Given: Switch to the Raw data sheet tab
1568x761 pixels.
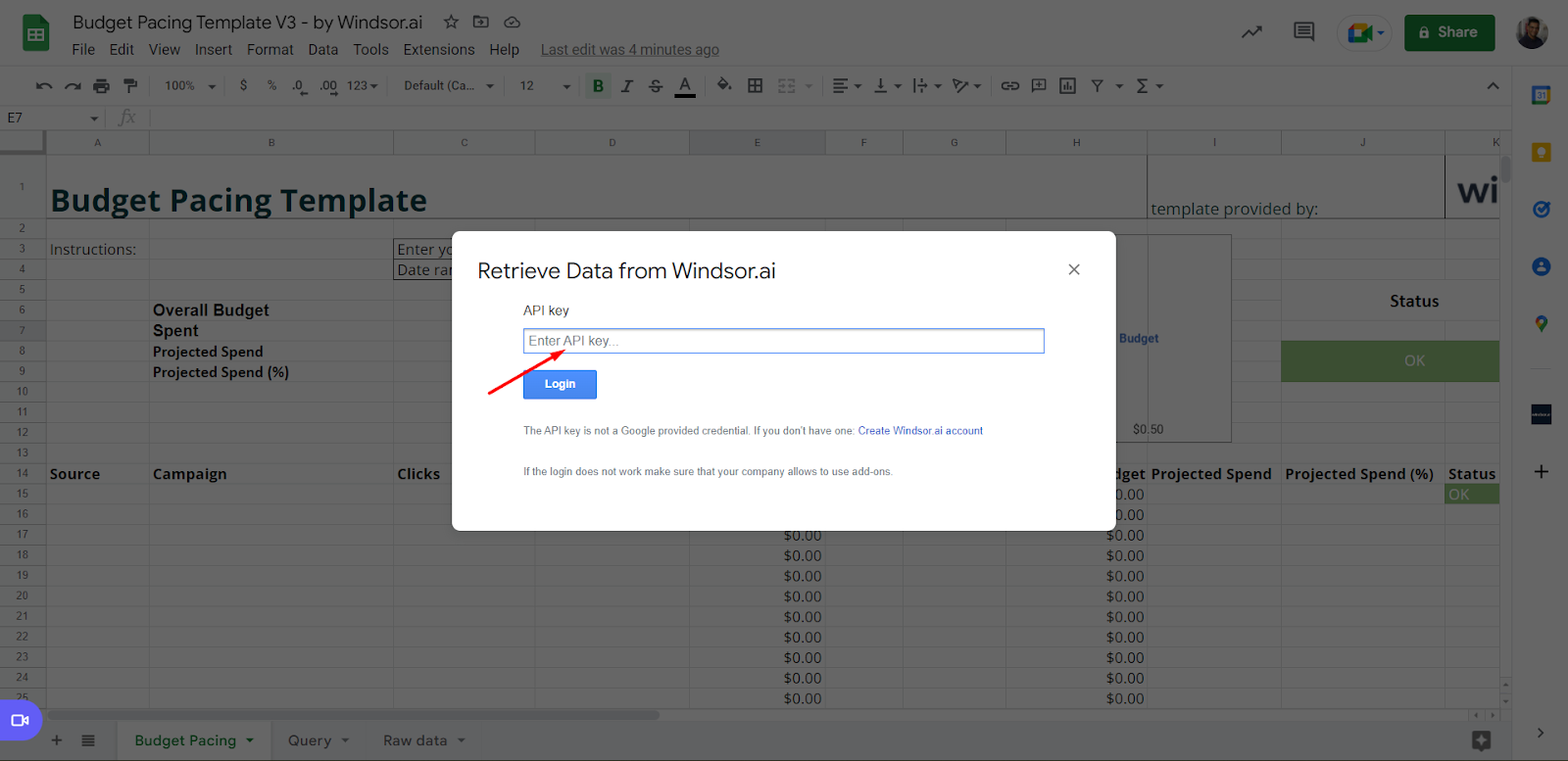Looking at the screenshot, I should [424, 740].
